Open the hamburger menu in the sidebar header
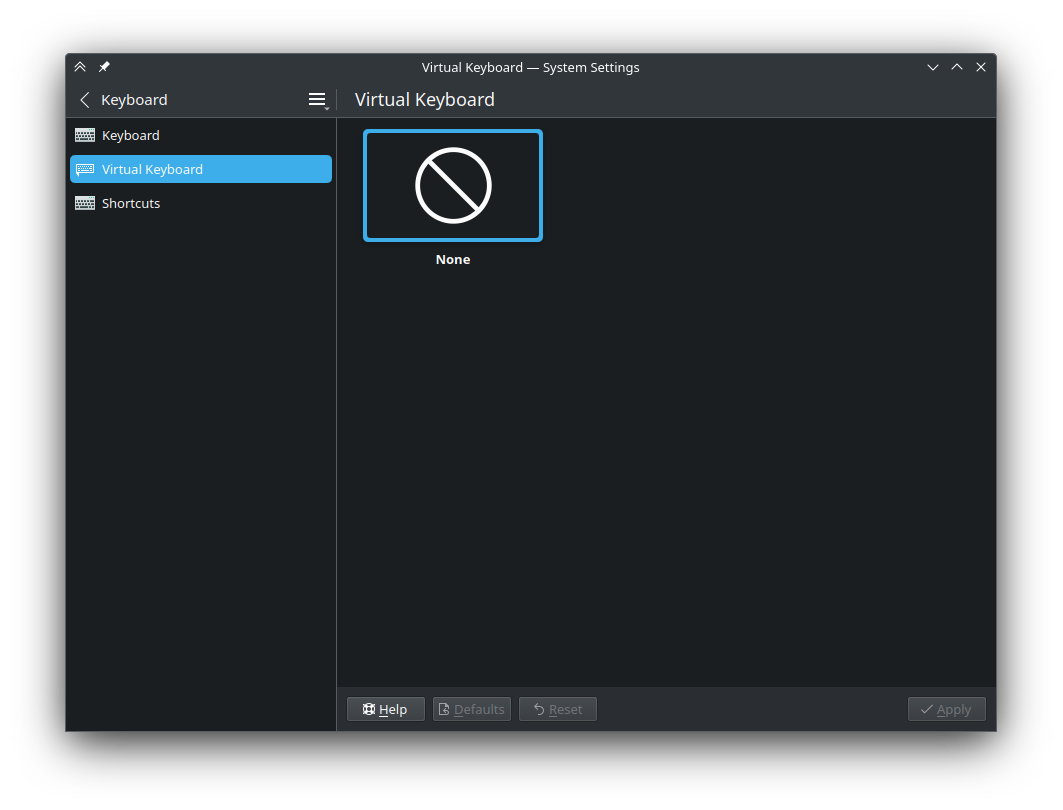Image resolution: width=1063 pixels, height=810 pixels. tap(317, 100)
